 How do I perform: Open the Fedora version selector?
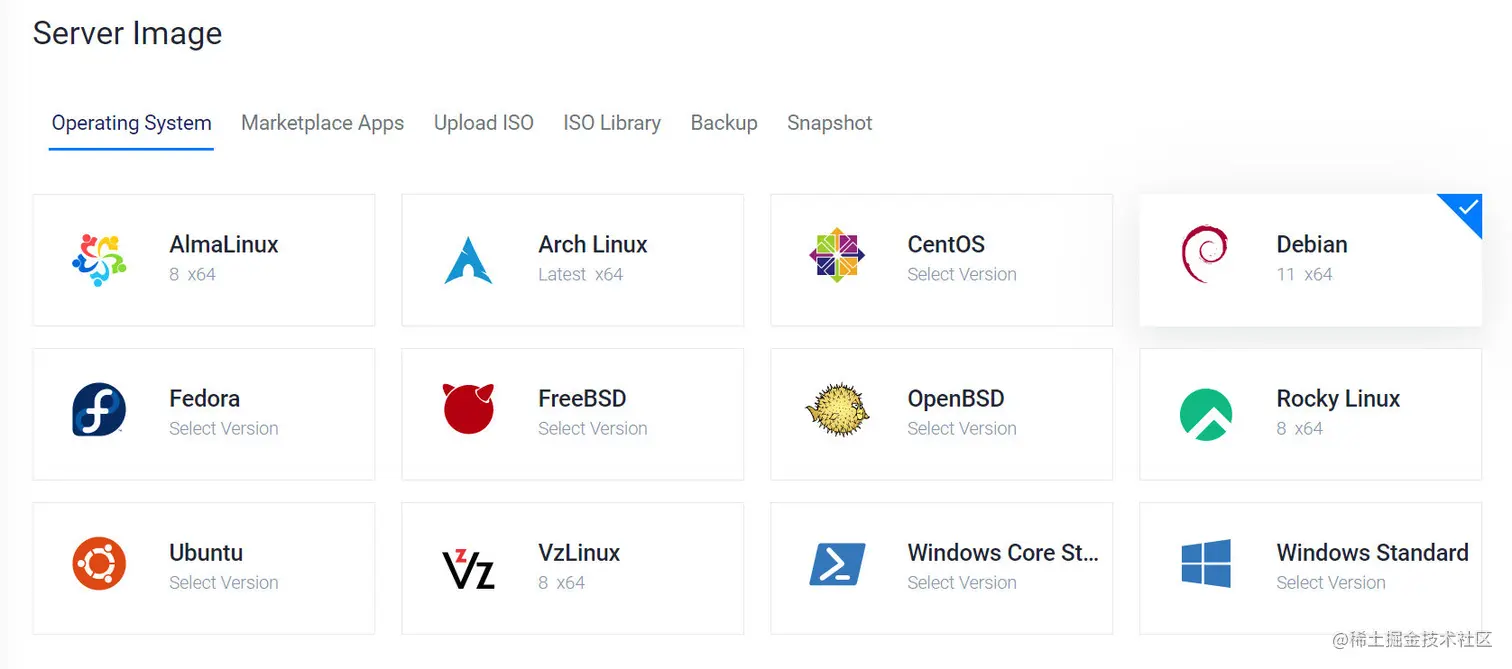pyautogui.click(x=223, y=428)
